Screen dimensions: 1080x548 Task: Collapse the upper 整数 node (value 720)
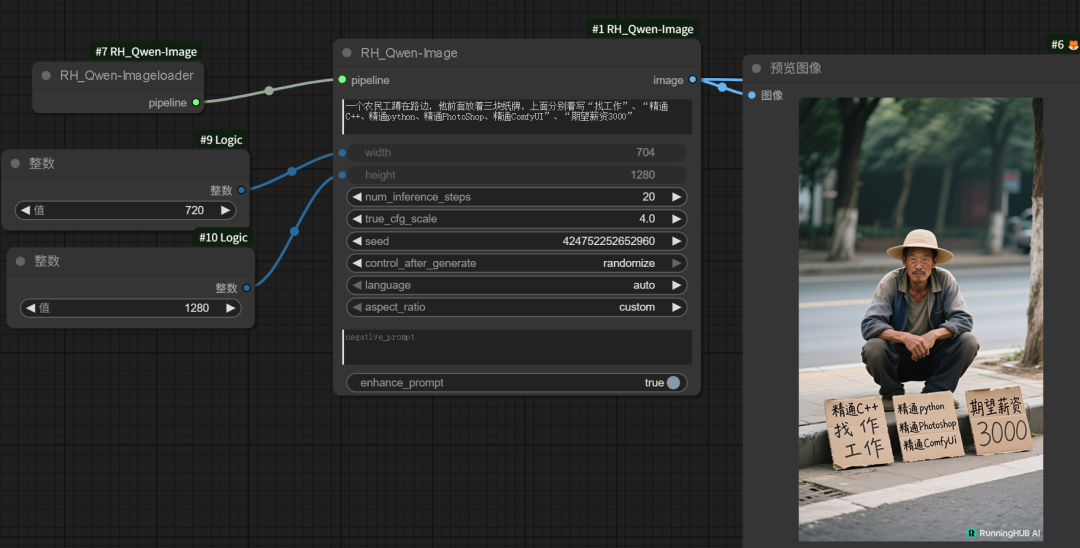(15, 164)
